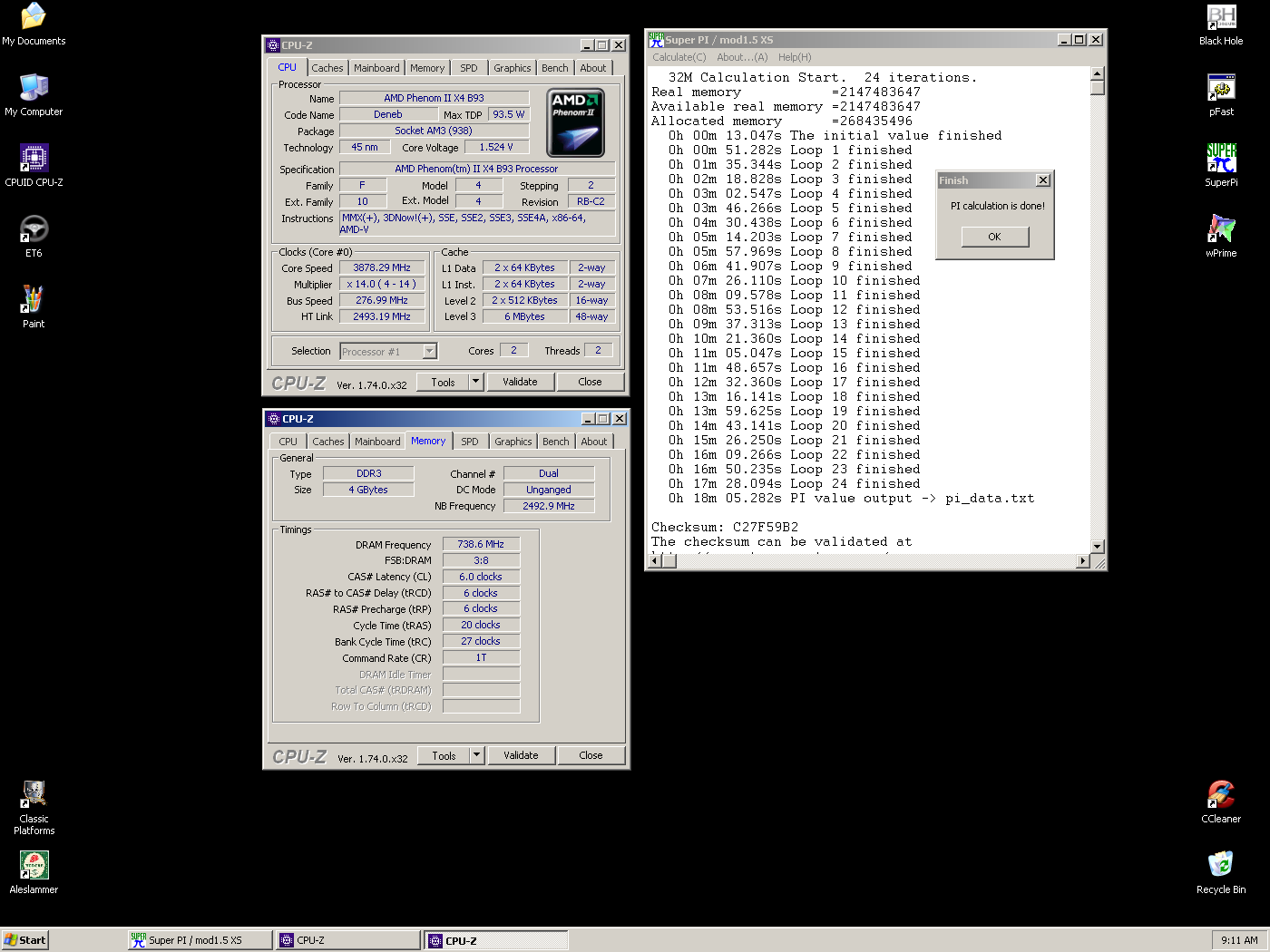1270x952 pixels.
Task: Launch SuperPi desktop shortcut
Action: [1221, 166]
